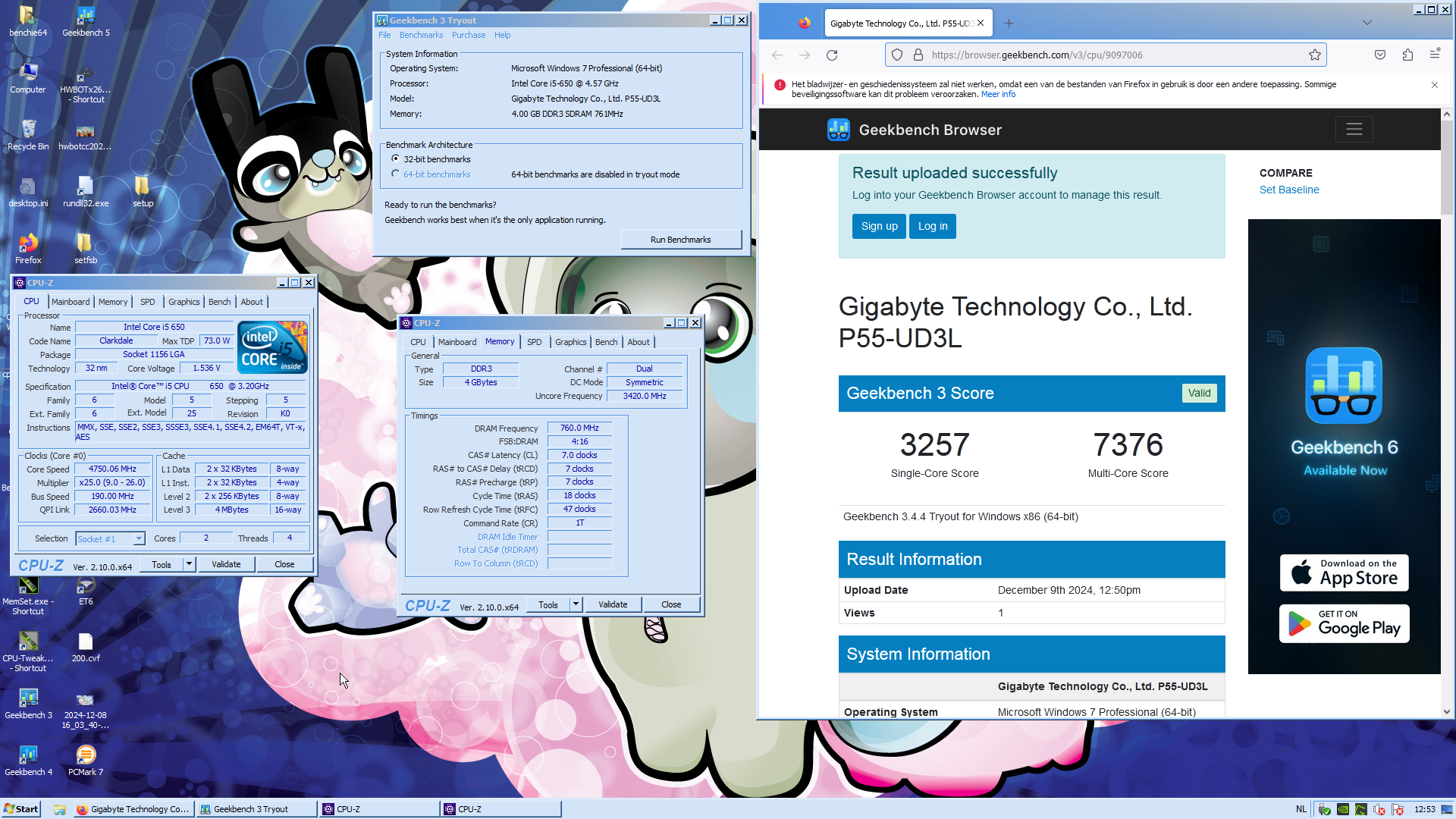Switch to the Mainboard tab in left CPU-Z window

pyautogui.click(x=71, y=302)
